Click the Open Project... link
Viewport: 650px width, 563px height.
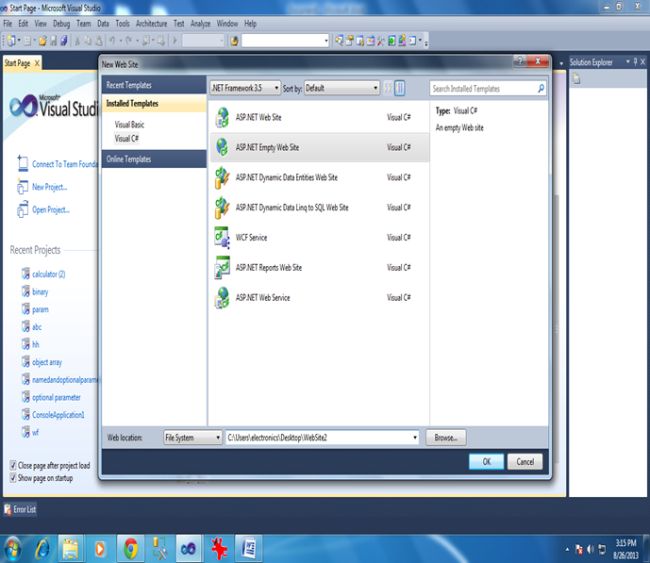coord(51,209)
